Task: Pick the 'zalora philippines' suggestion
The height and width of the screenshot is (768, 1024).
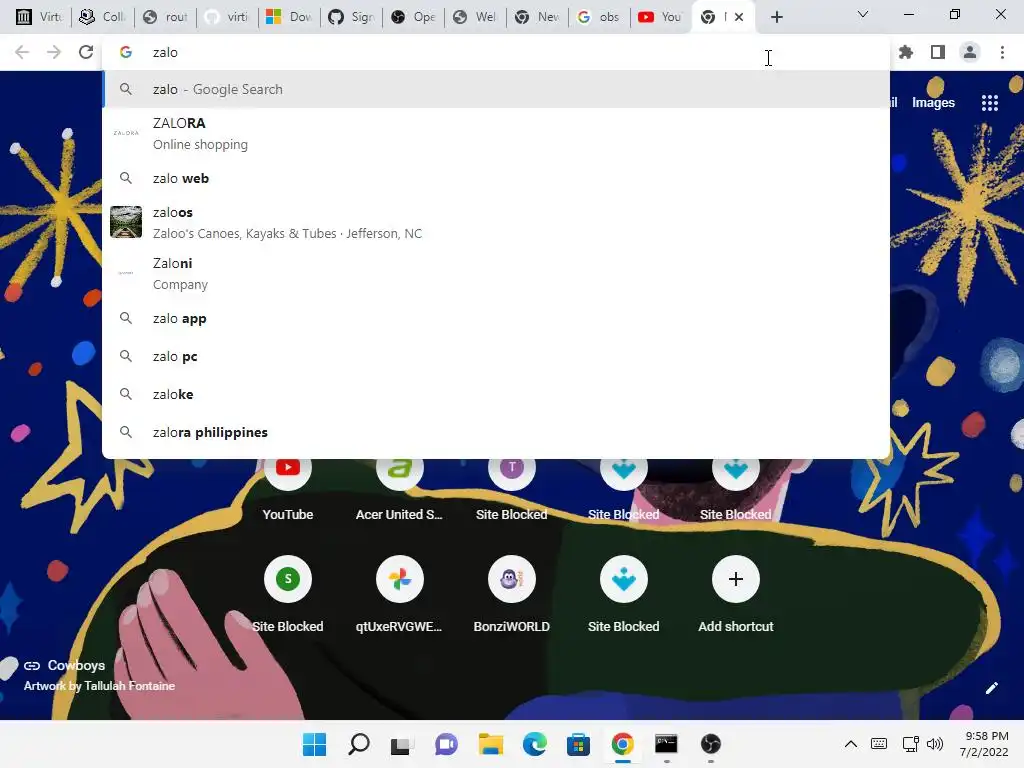Action: point(496,432)
